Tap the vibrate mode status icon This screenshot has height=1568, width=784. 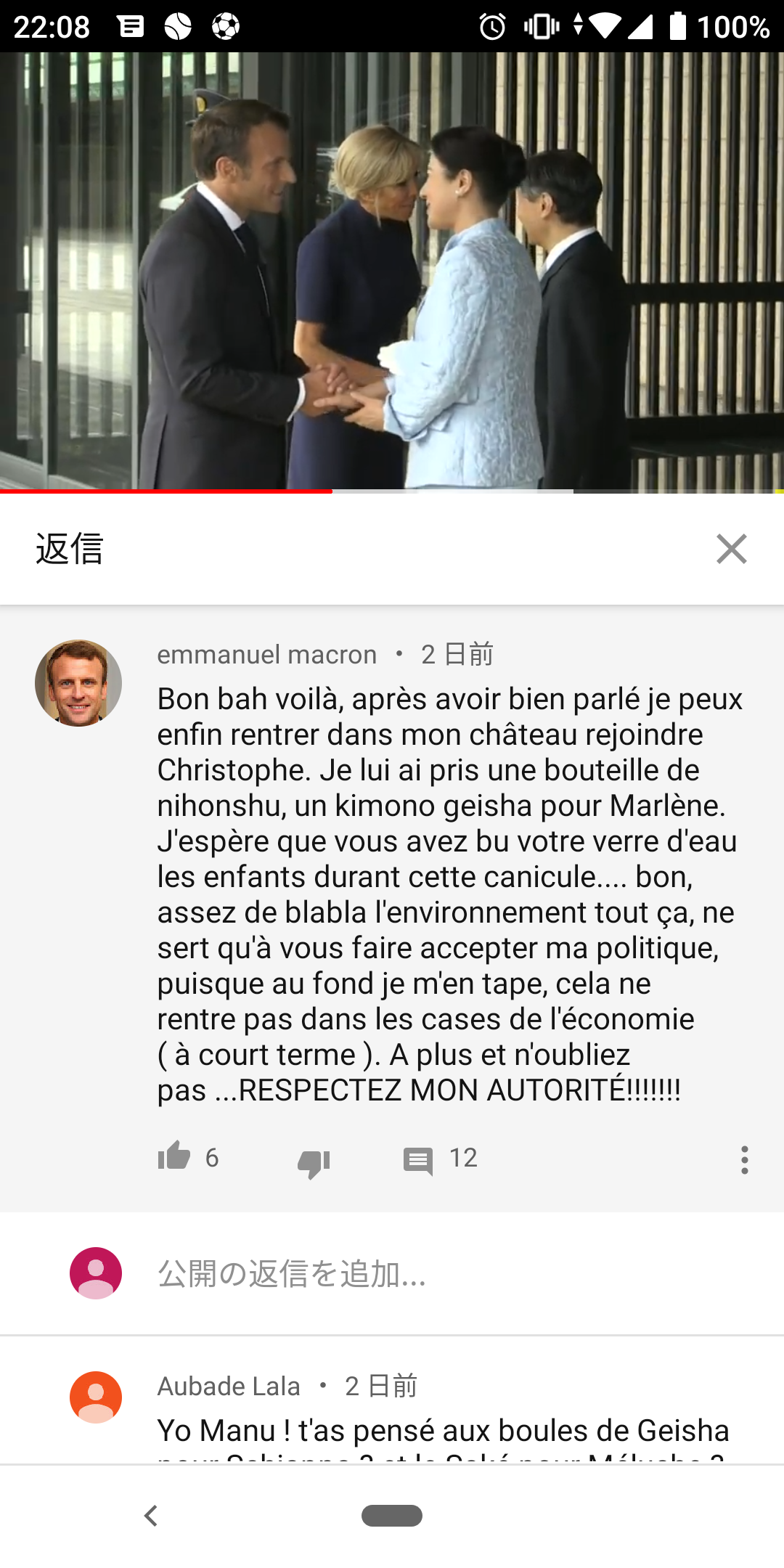tap(542, 27)
